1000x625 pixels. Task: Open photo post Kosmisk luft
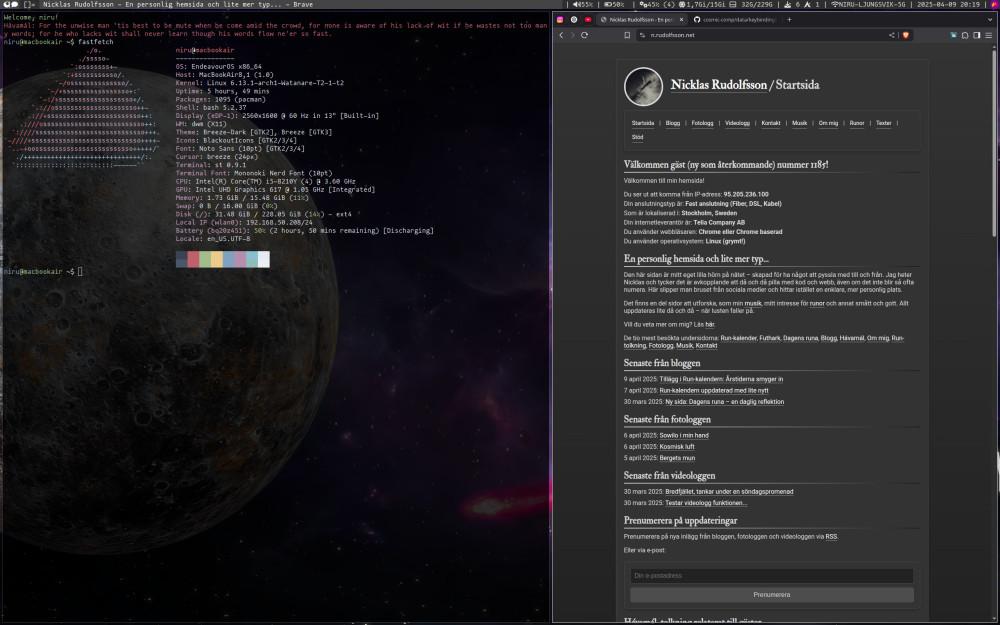(x=677, y=447)
